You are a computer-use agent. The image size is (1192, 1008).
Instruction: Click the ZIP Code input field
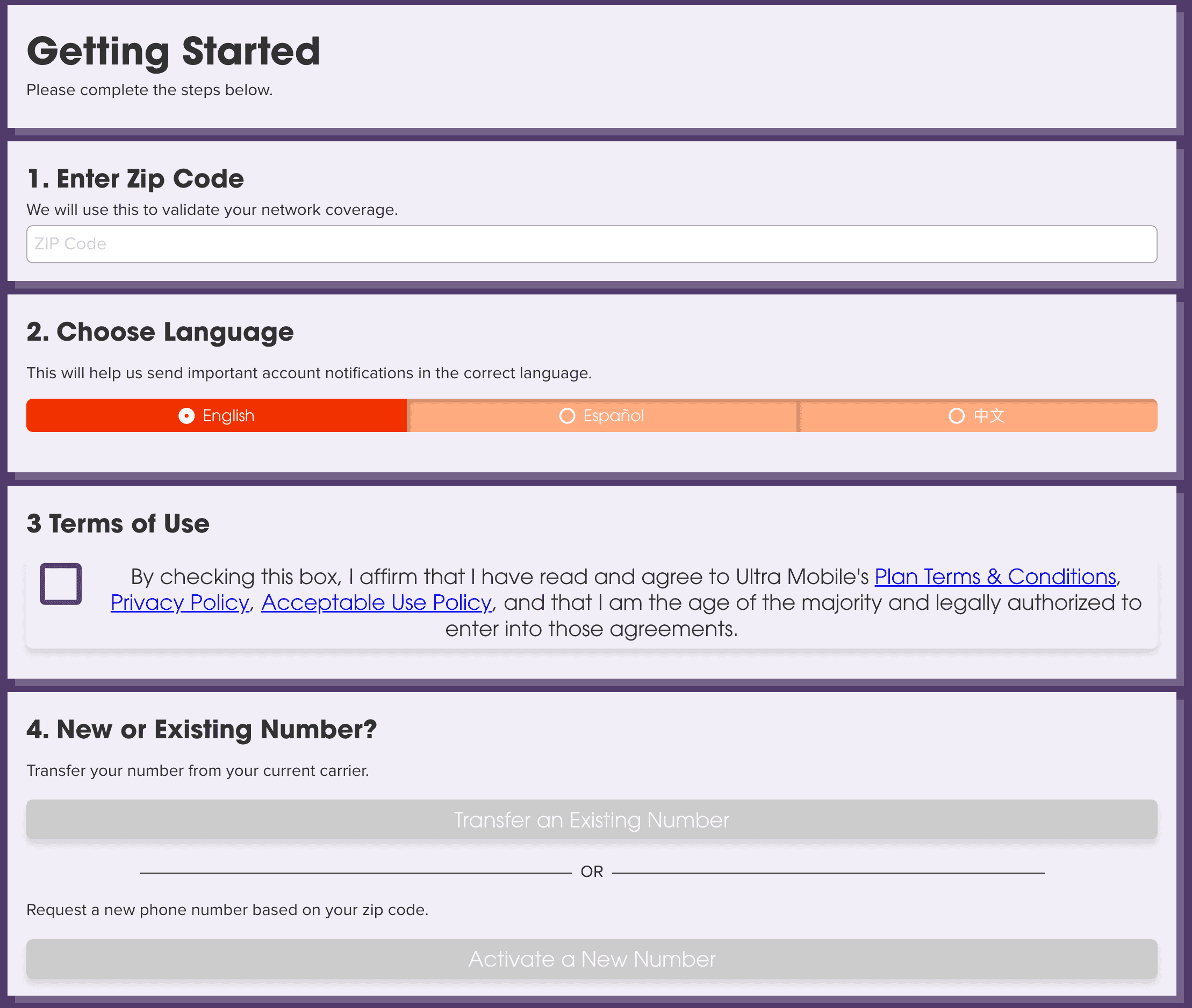click(591, 244)
